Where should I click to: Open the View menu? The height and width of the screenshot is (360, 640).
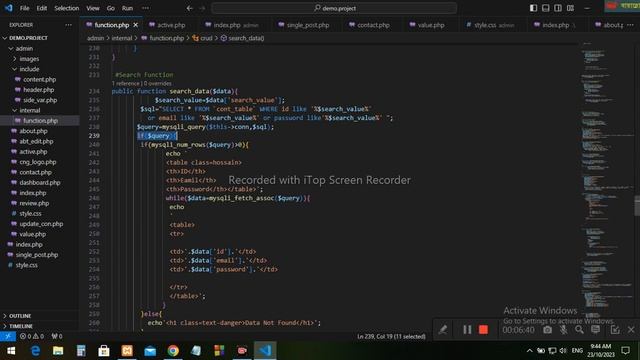point(93,8)
